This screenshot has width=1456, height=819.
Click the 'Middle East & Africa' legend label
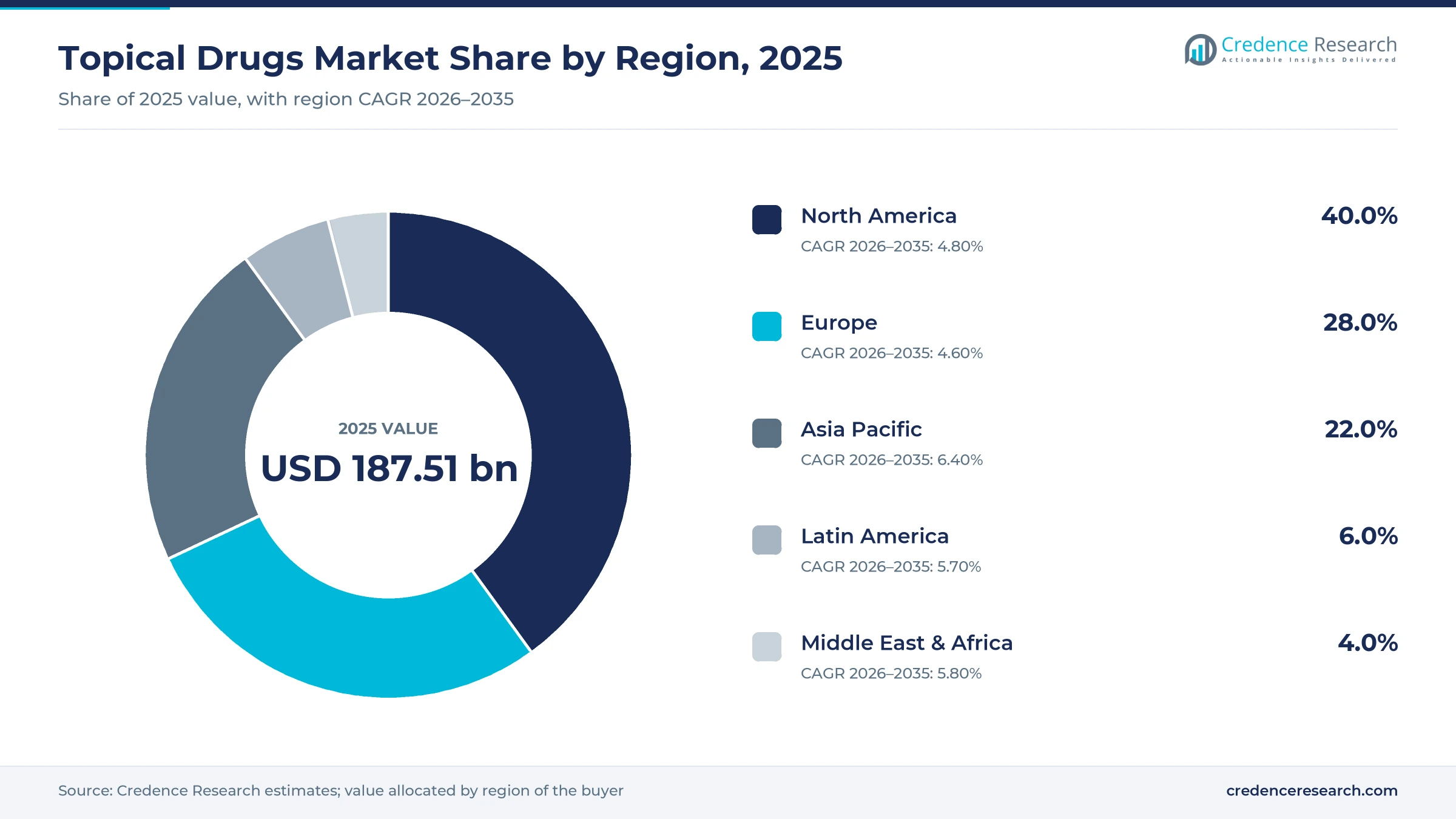tap(907, 643)
